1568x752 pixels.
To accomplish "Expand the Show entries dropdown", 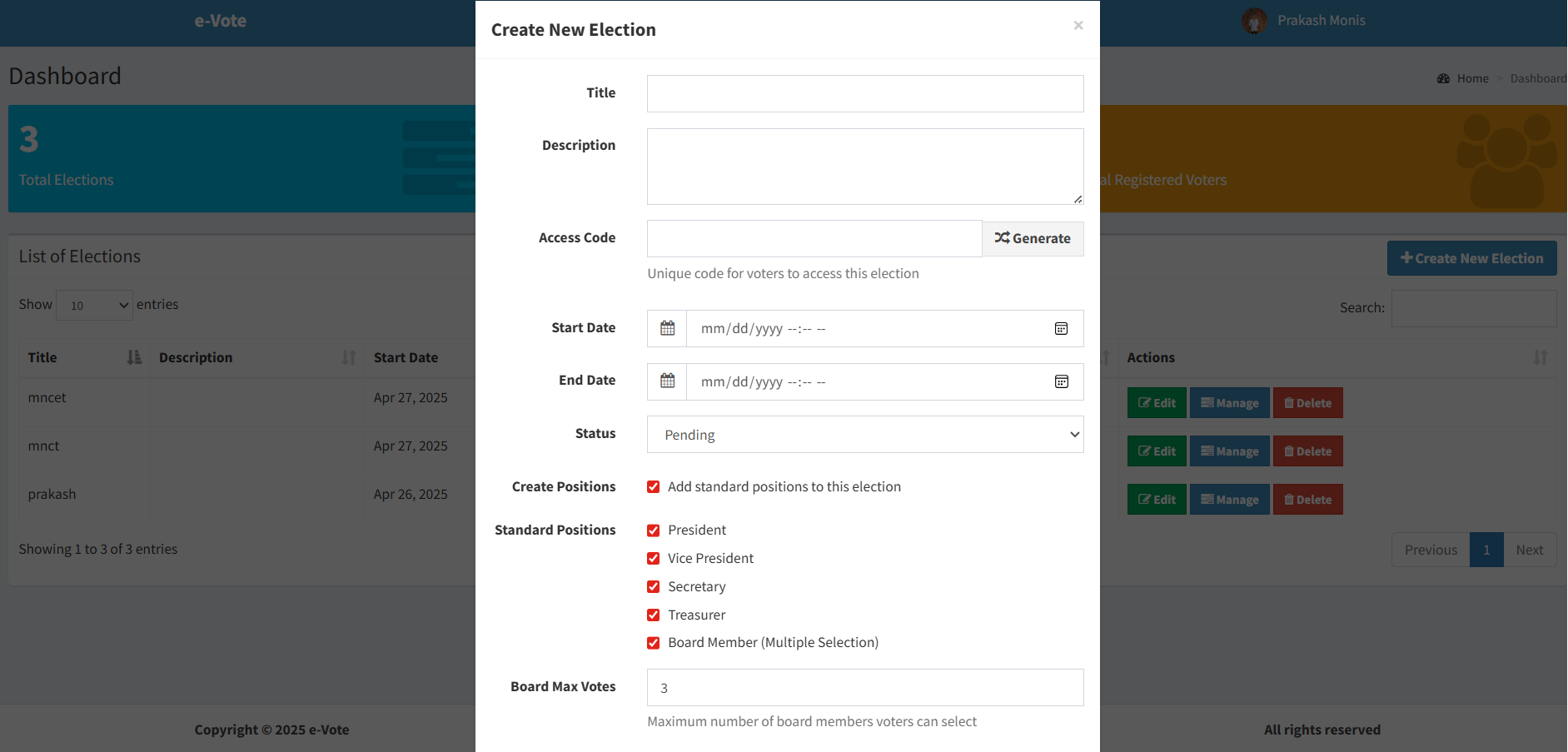I will 94,306.
